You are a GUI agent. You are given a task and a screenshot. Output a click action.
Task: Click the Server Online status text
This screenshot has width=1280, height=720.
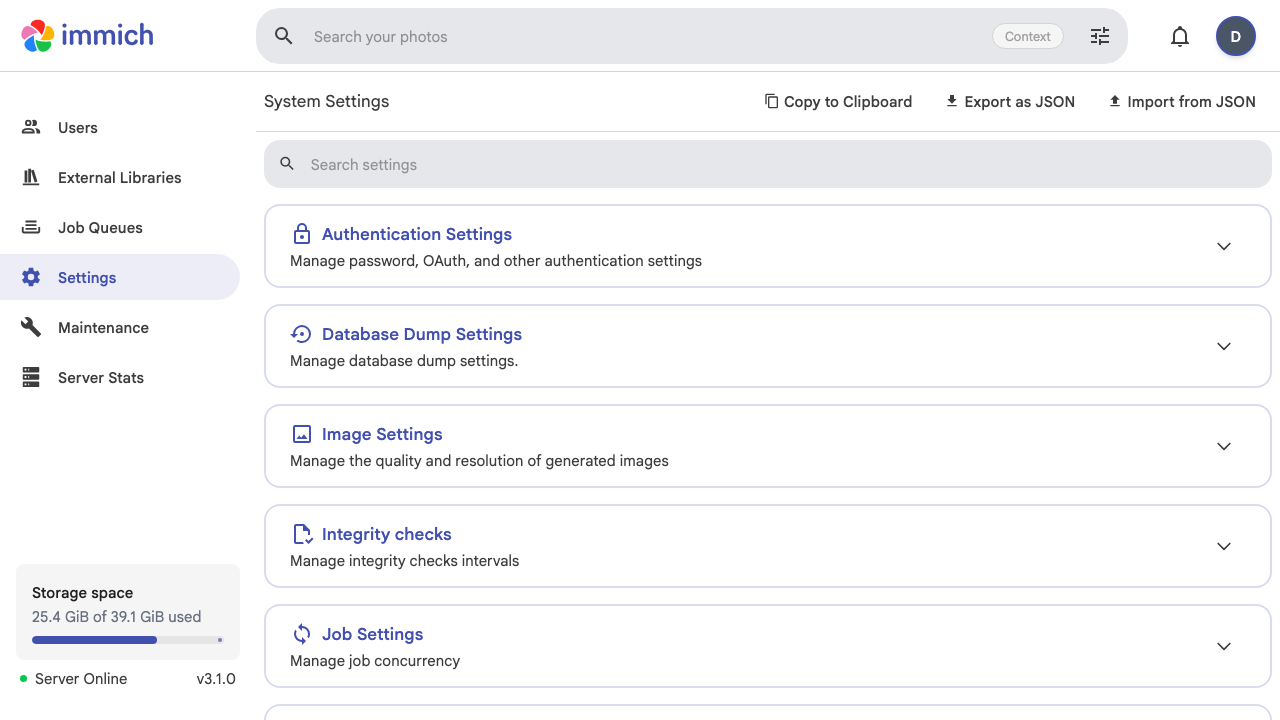point(81,679)
